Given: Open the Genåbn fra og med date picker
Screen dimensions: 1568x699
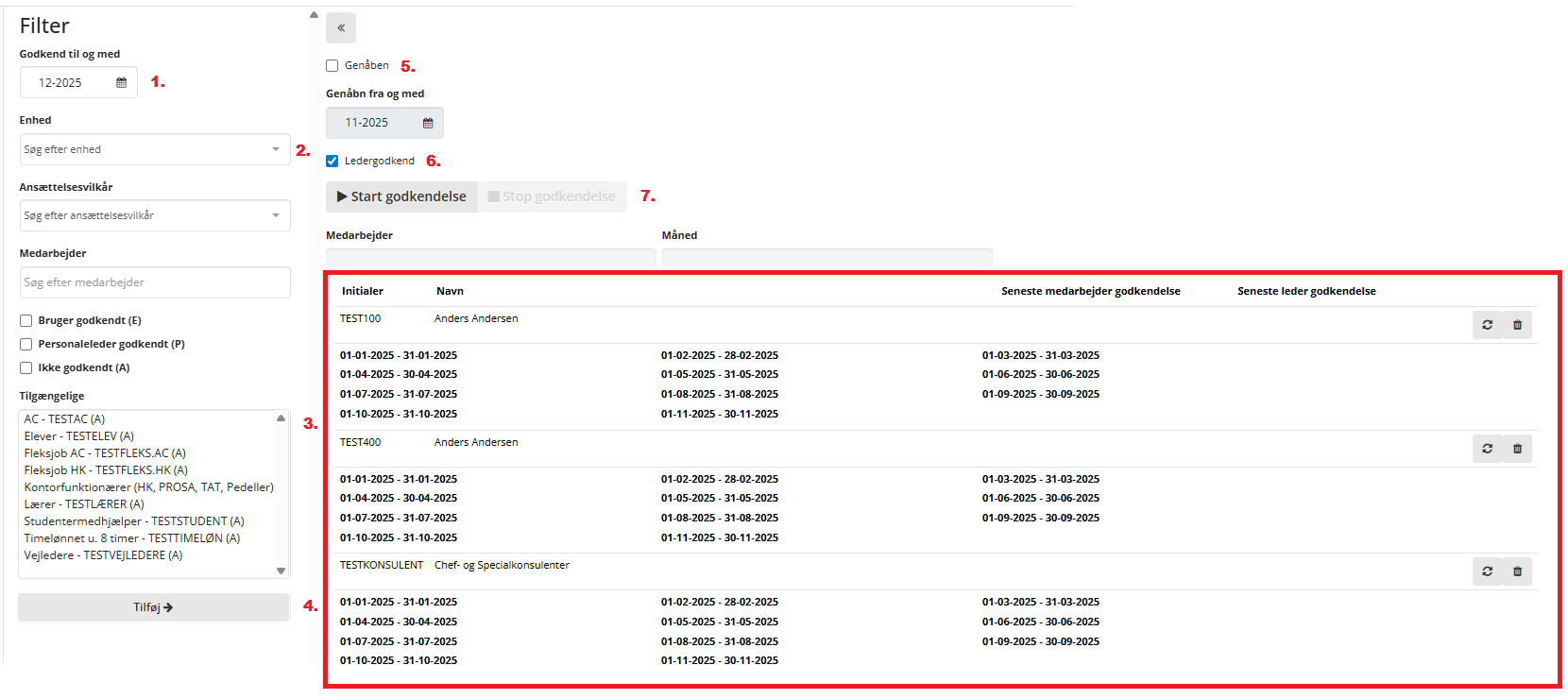Looking at the screenshot, I should pos(427,123).
